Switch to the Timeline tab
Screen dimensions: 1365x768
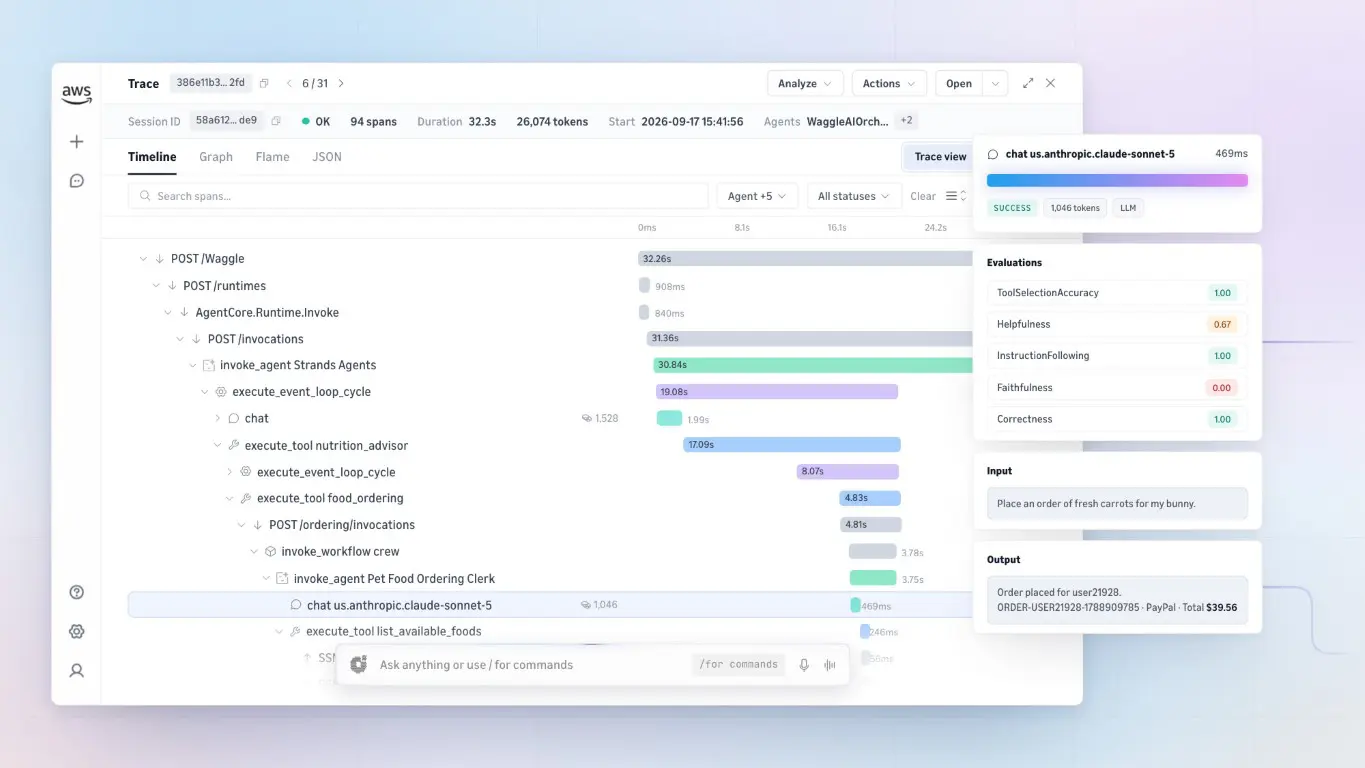pos(152,157)
